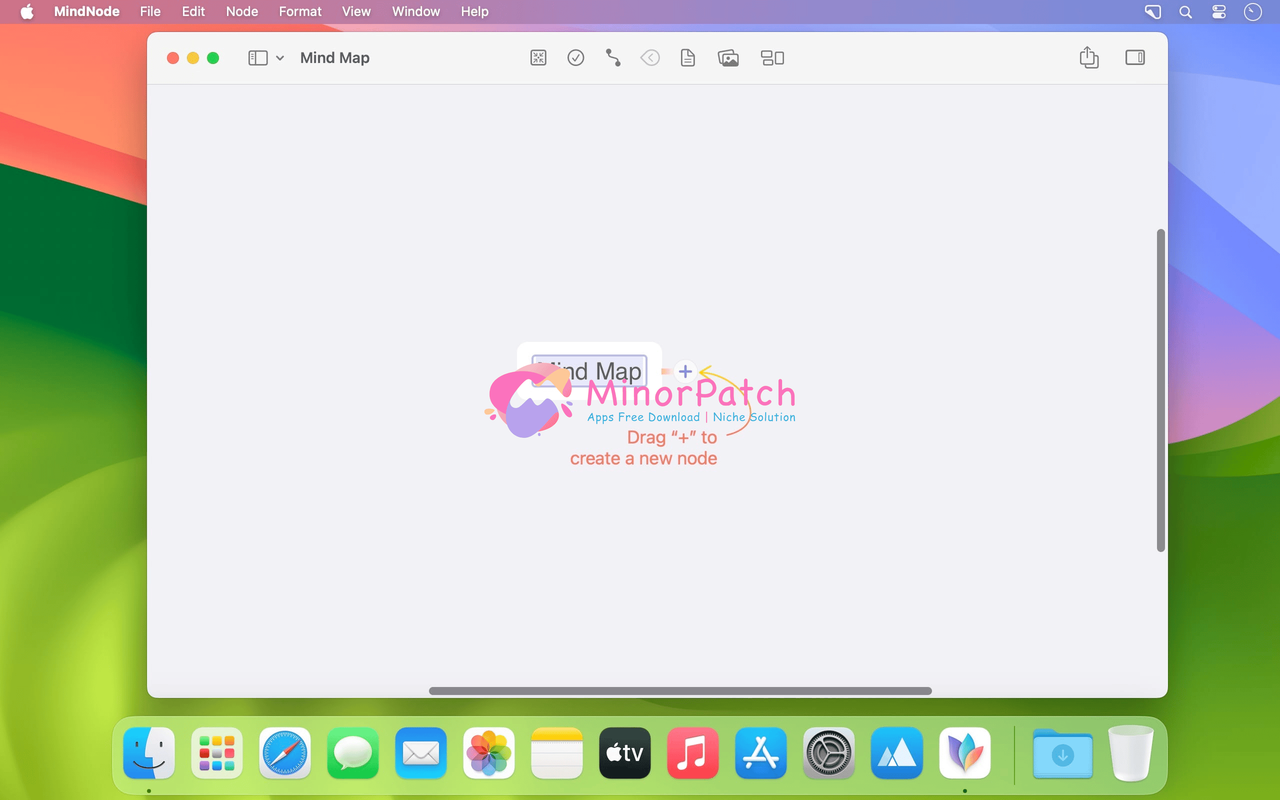Open the Focus Mode toolbar icon
The width and height of the screenshot is (1280, 800).
[538, 58]
